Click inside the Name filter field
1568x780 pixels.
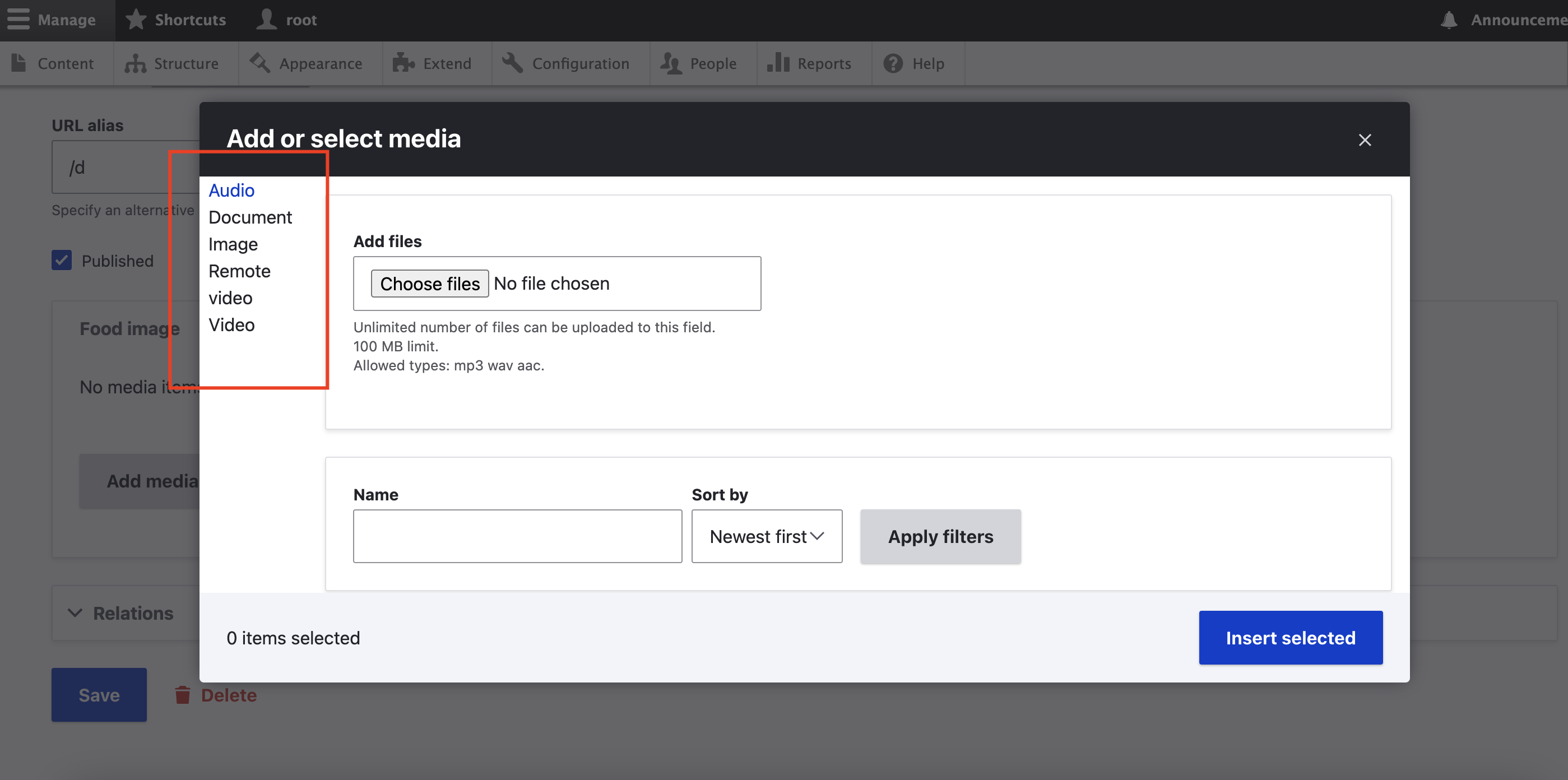pyautogui.click(x=517, y=536)
